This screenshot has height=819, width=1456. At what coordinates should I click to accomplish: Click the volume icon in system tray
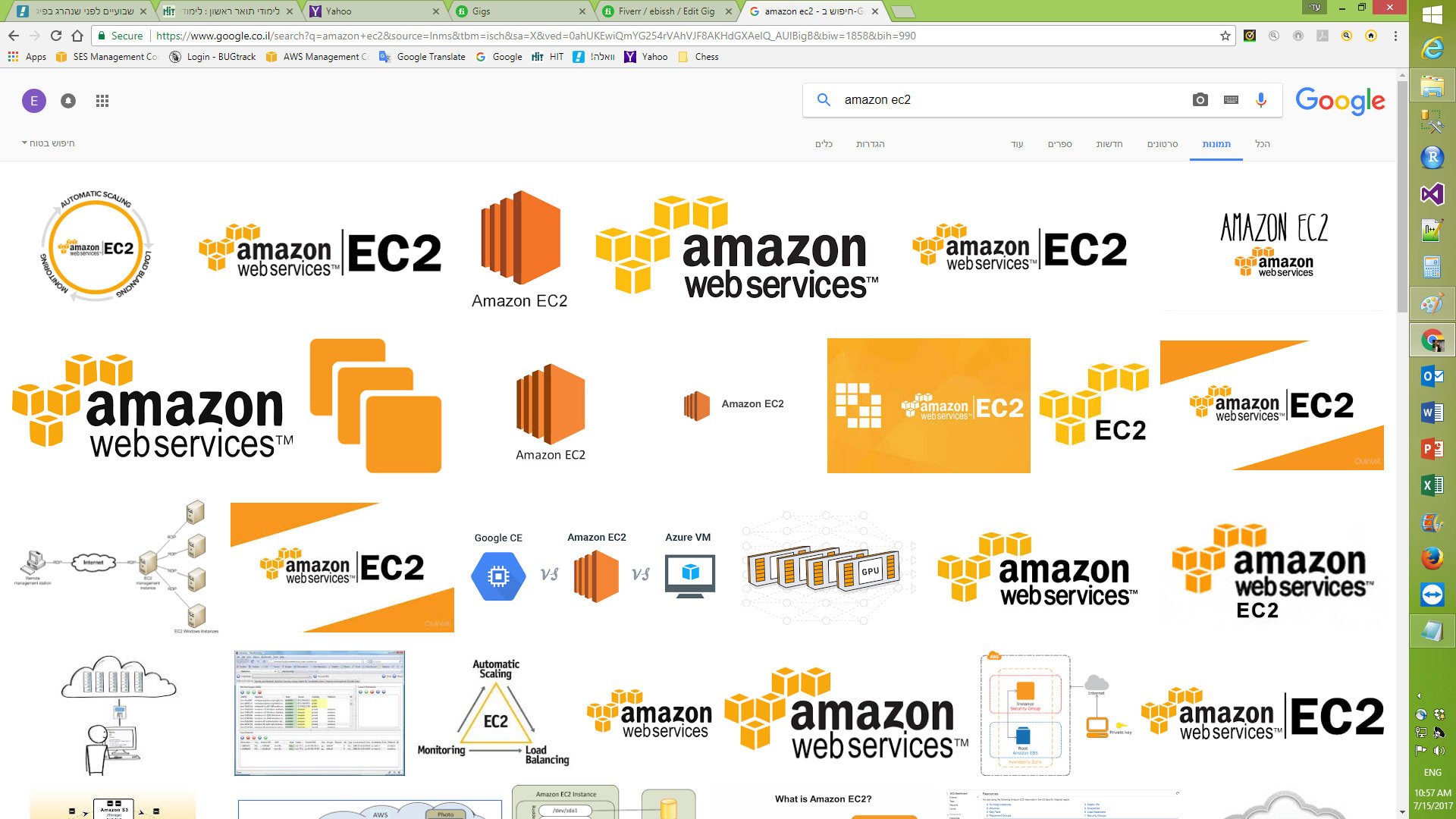(1439, 751)
